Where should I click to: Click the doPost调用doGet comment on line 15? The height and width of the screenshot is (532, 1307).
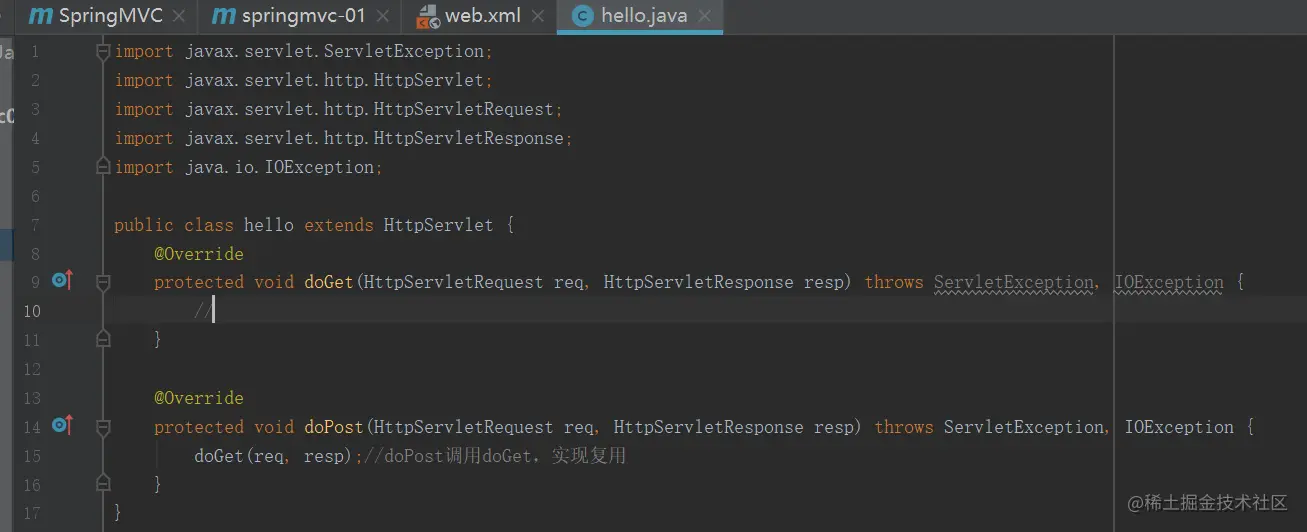(495, 456)
